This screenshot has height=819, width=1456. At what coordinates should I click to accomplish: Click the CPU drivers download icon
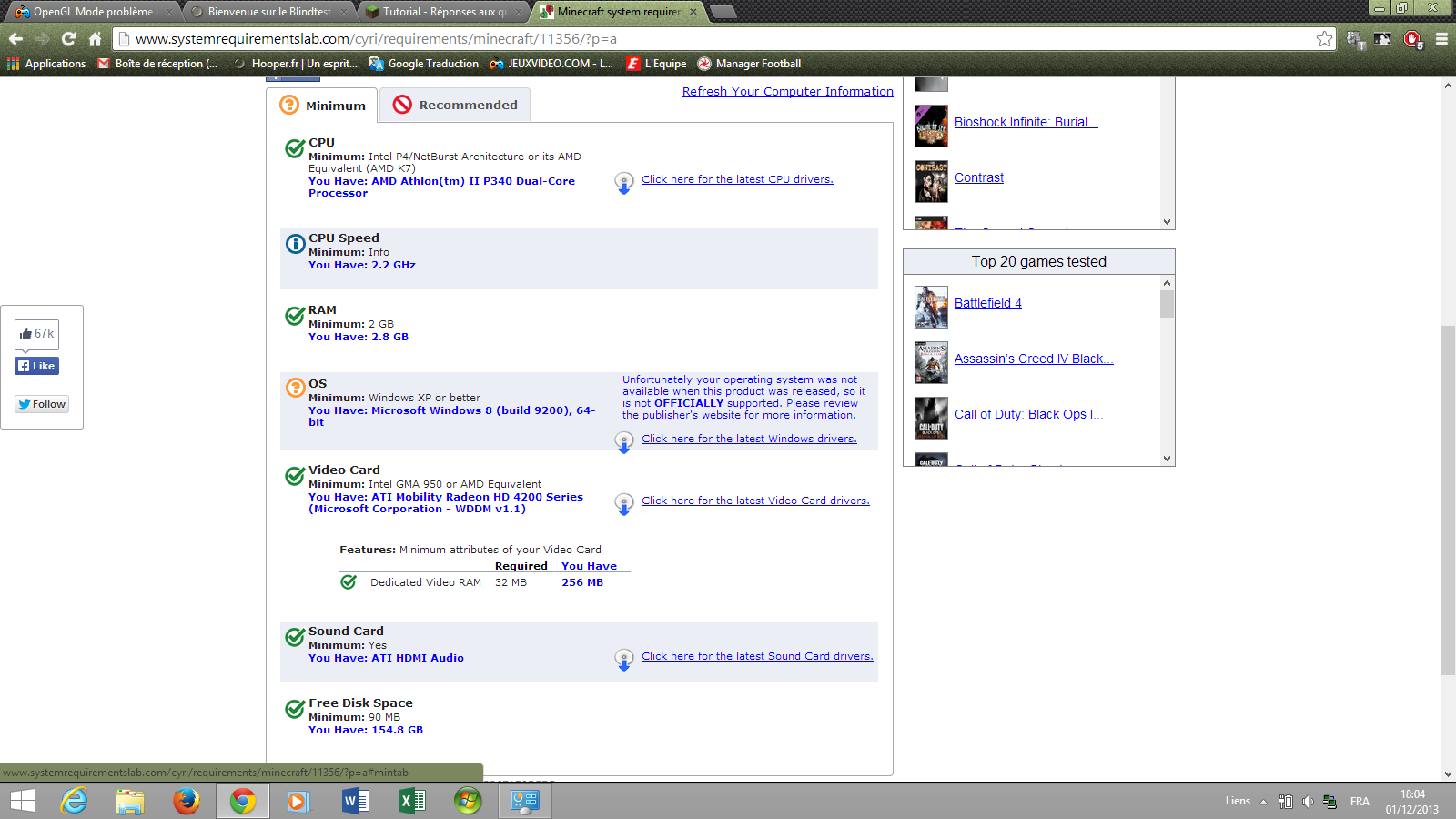click(624, 183)
